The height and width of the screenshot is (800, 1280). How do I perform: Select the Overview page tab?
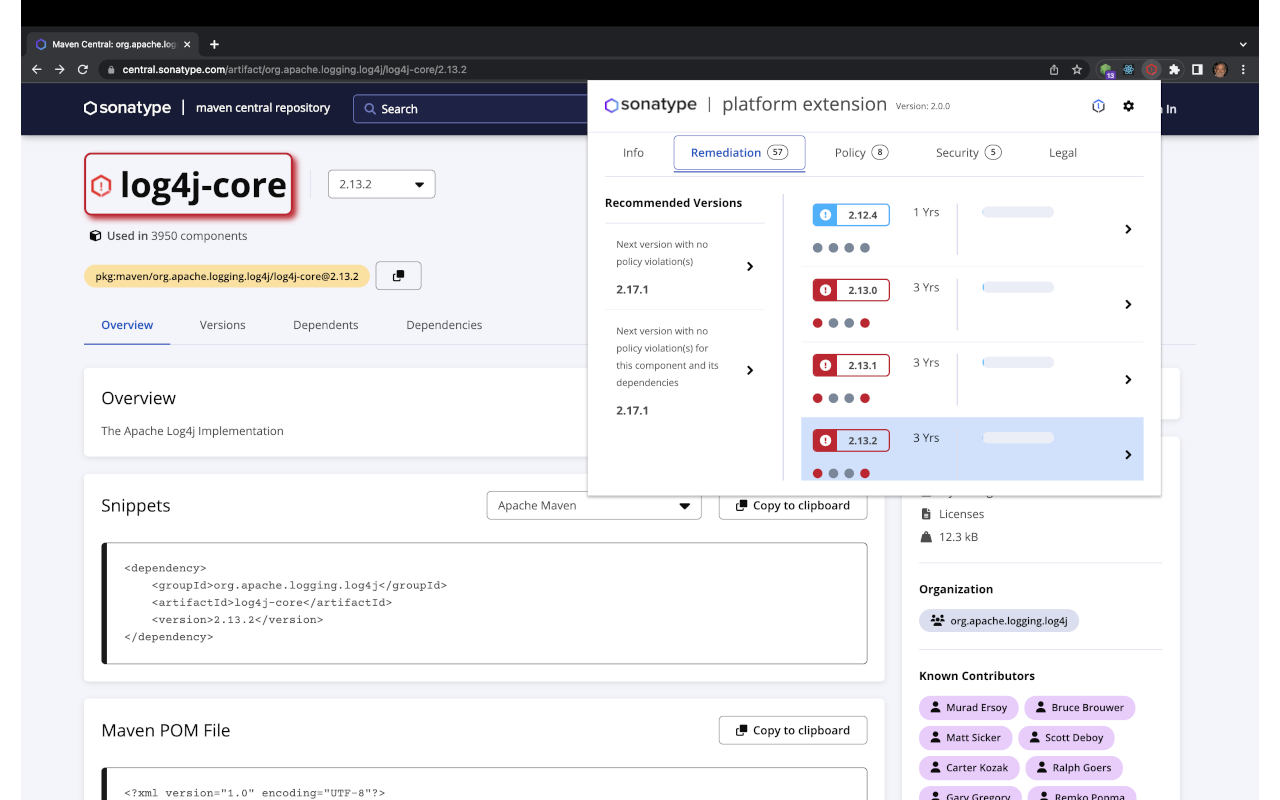point(127,325)
